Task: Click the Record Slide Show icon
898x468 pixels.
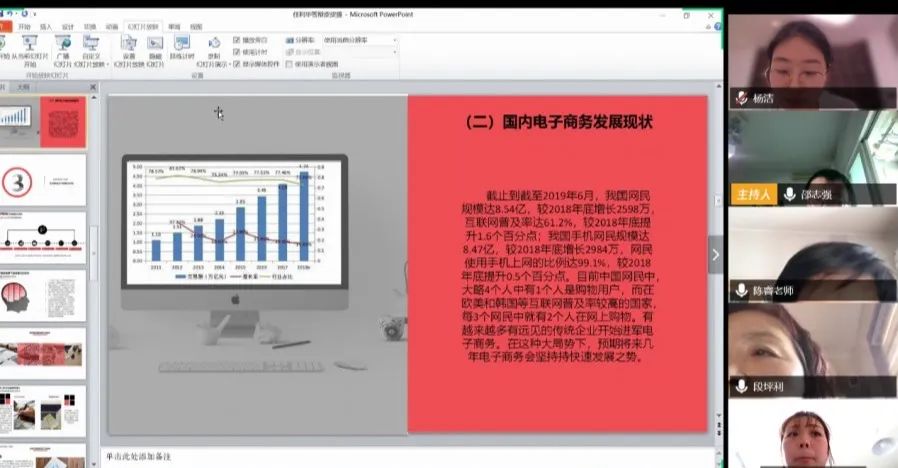Action: pyautogui.click(x=216, y=44)
